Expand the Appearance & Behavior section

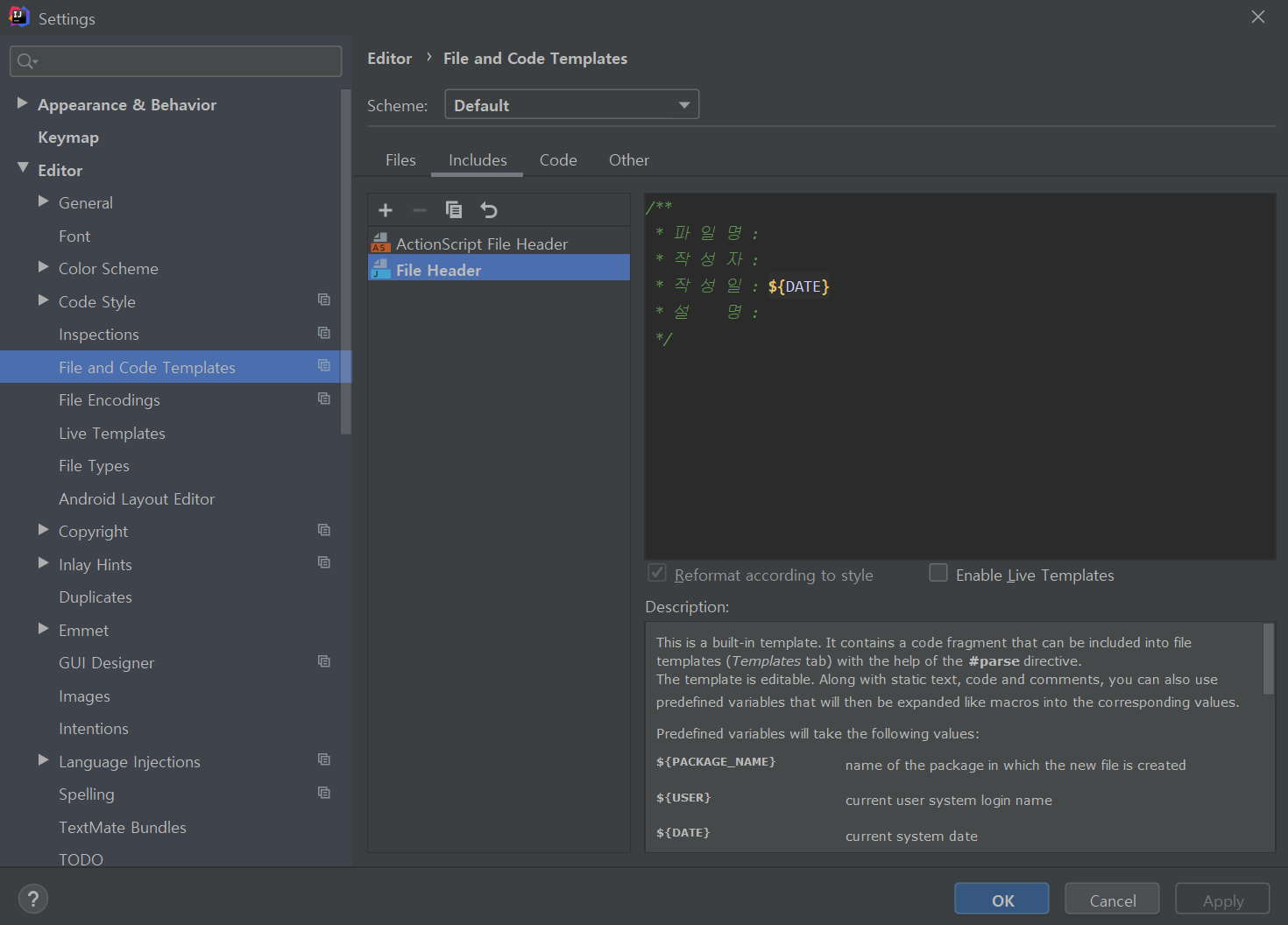click(x=23, y=103)
